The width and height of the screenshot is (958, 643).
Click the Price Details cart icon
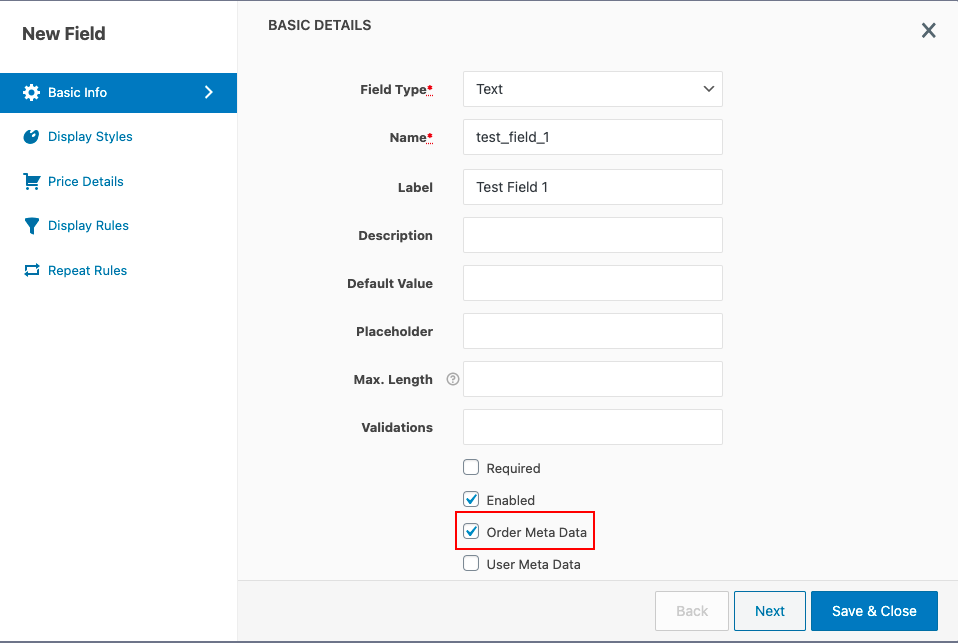tap(31, 181)
